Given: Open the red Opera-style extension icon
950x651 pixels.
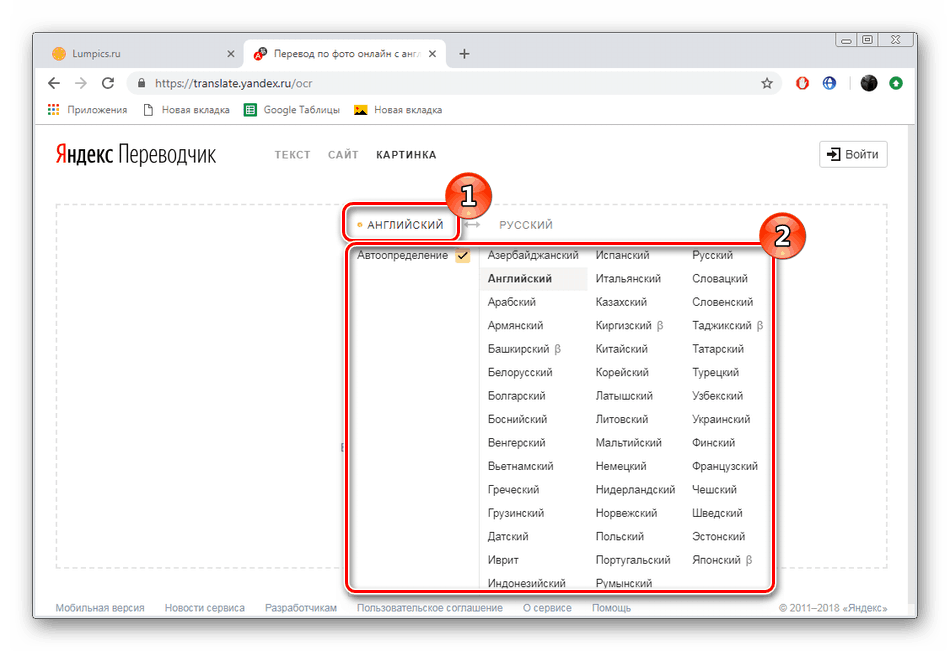Looking at the screenshot, I should coord(802,83).
